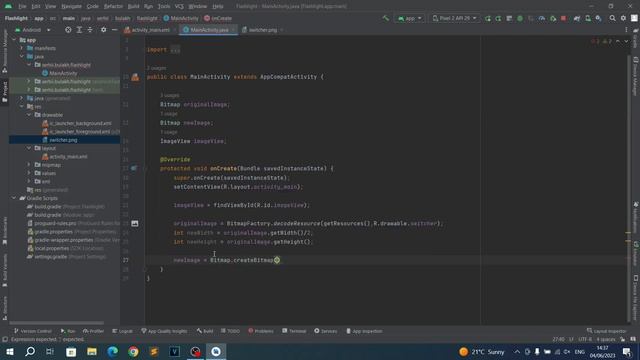Open the Layout Inspector tool window
This screenshot has width=640, height=360.
(x=607, y=331)
